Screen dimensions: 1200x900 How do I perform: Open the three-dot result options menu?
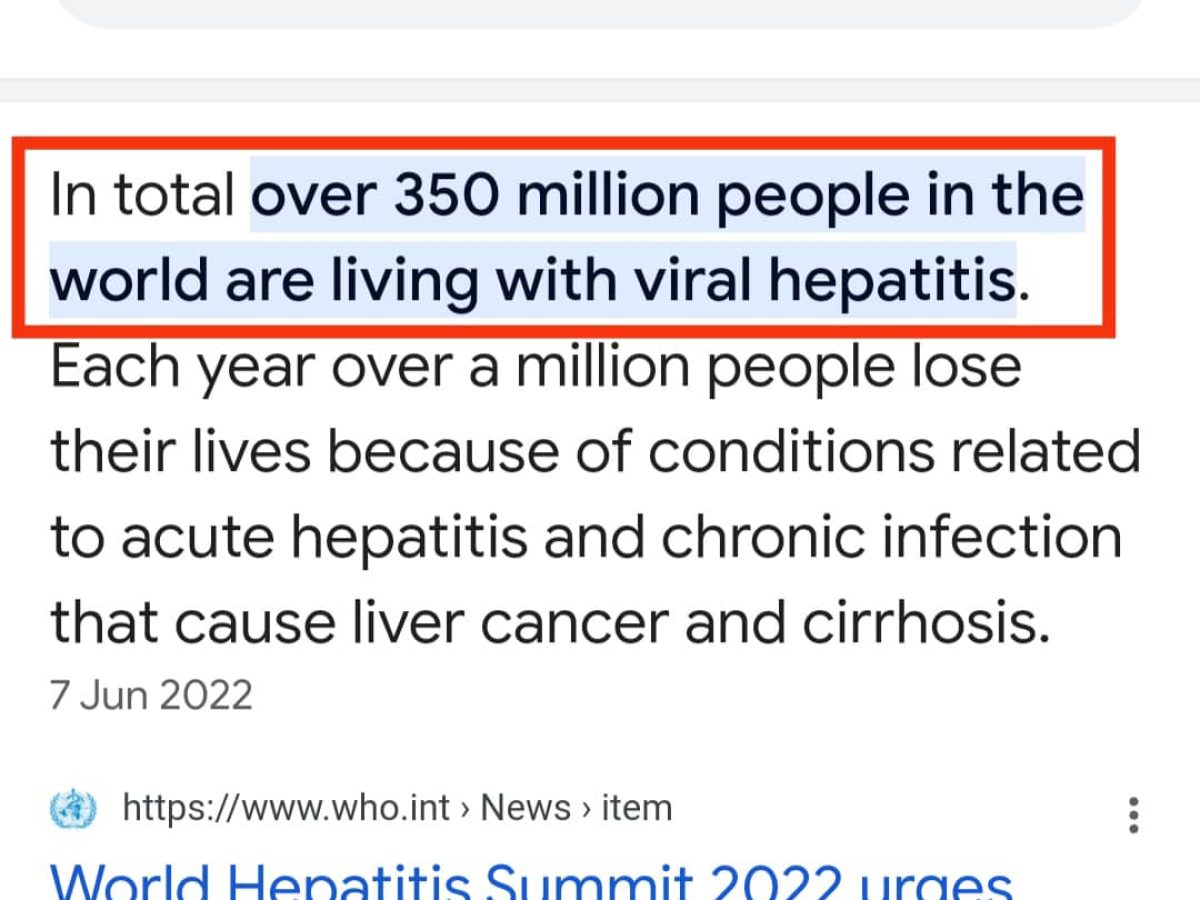(1133, 815)
